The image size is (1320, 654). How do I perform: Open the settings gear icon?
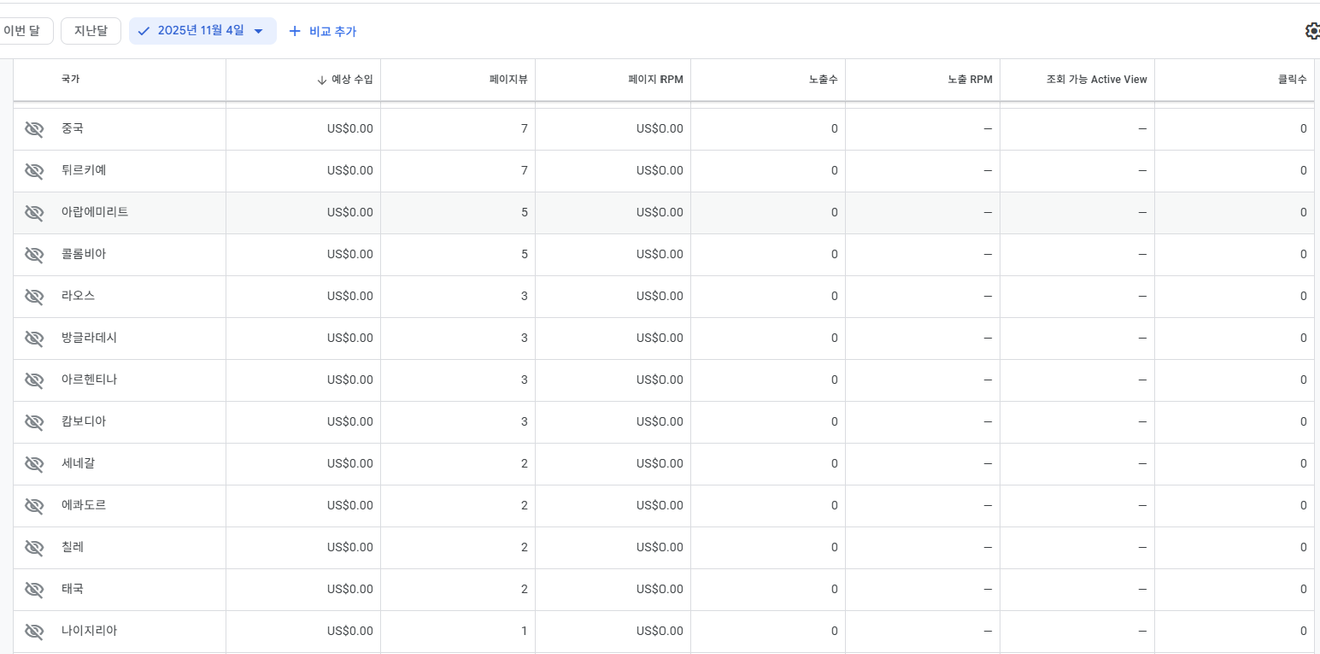(1311, 31)
